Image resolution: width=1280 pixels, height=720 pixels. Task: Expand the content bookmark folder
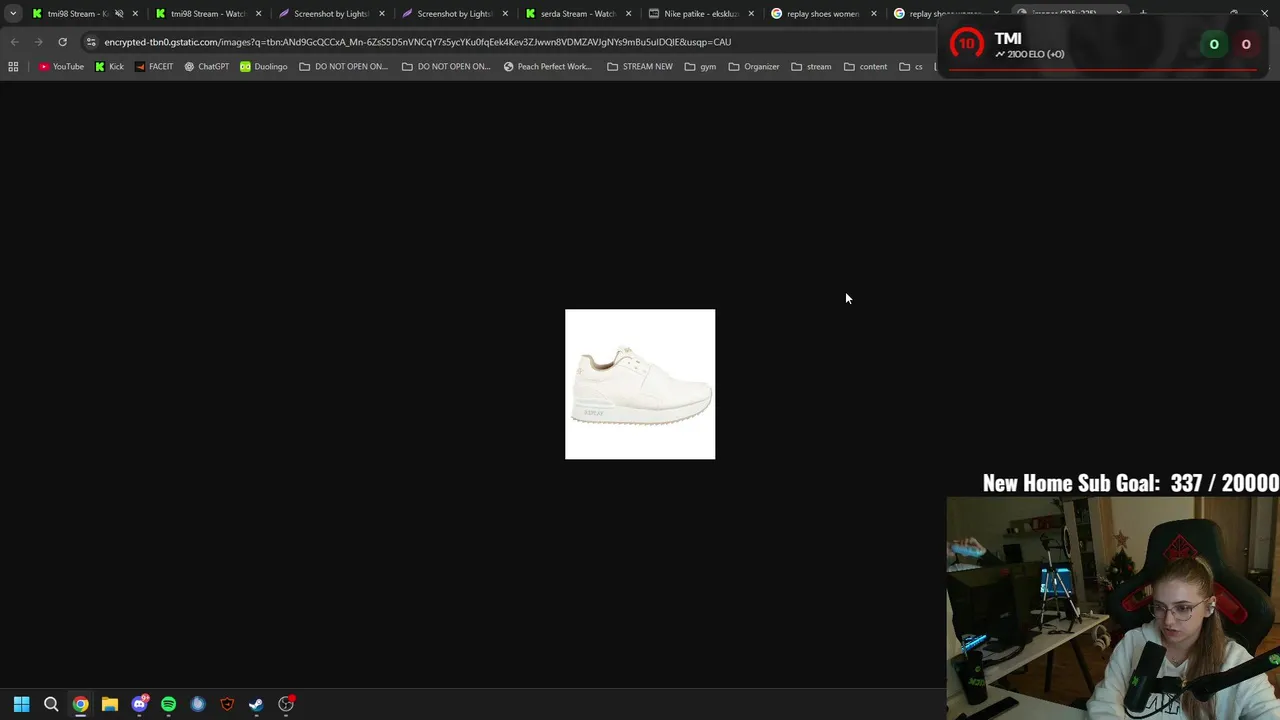click(x=865, y=67)
